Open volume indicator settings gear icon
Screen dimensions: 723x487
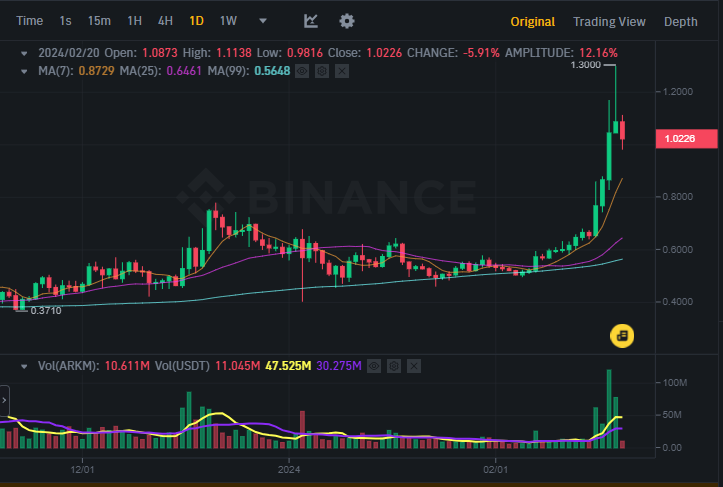click(394, 366)
